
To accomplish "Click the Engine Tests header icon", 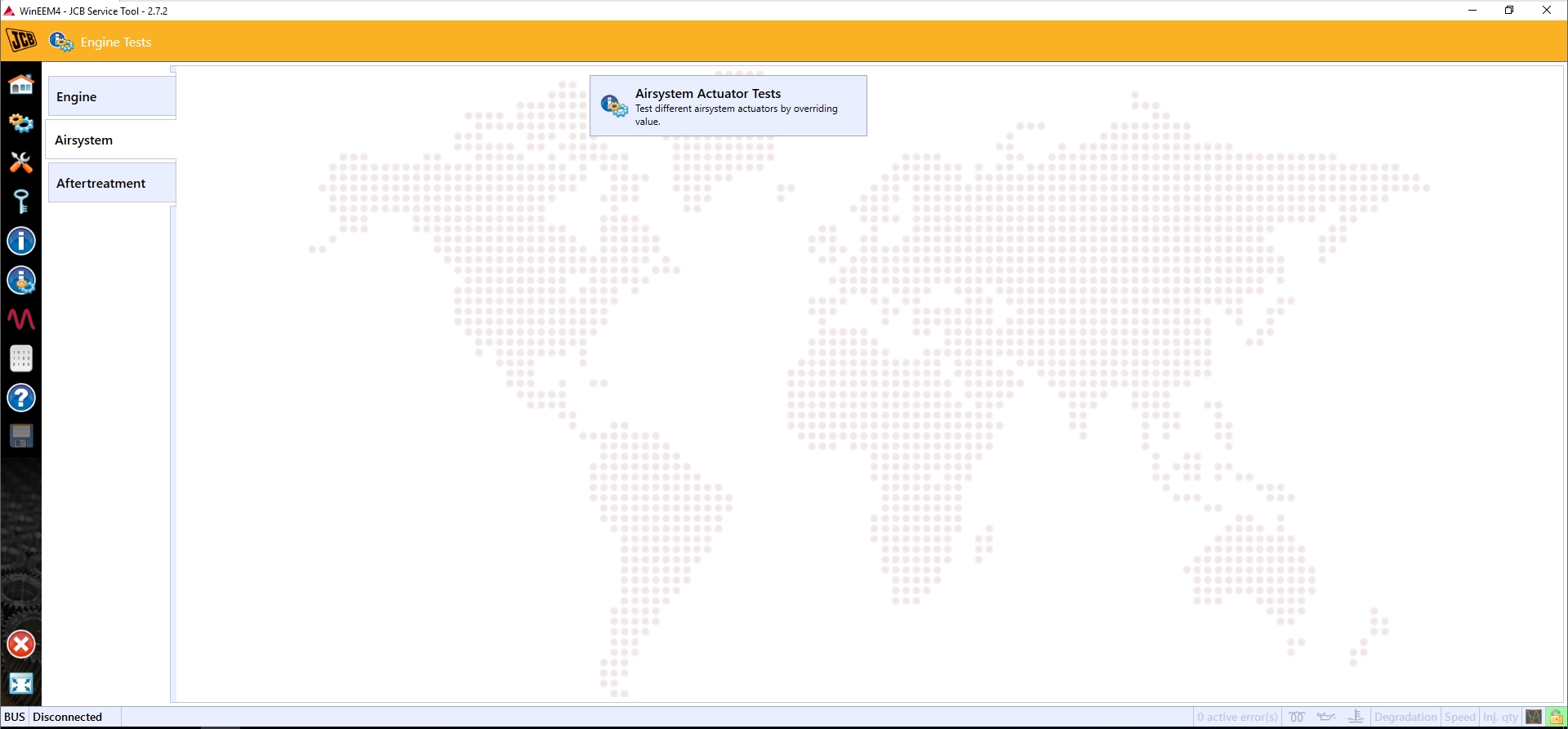I will coord(61,42).
